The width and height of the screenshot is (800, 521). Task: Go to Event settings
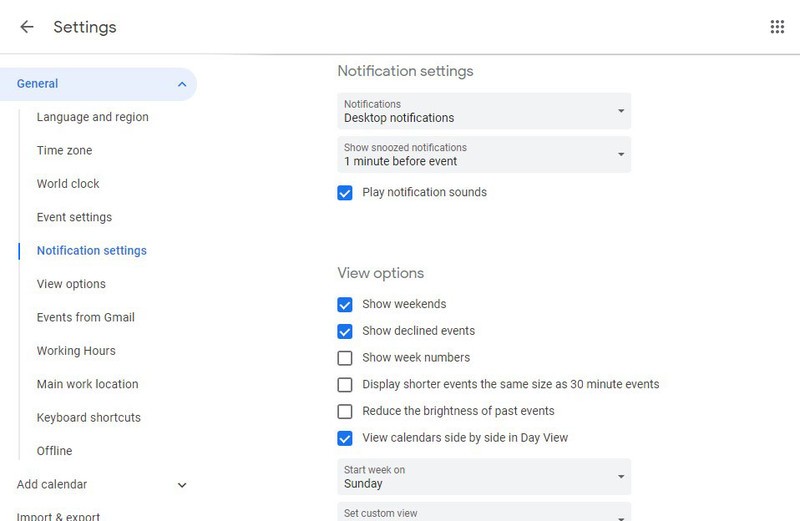74,217
